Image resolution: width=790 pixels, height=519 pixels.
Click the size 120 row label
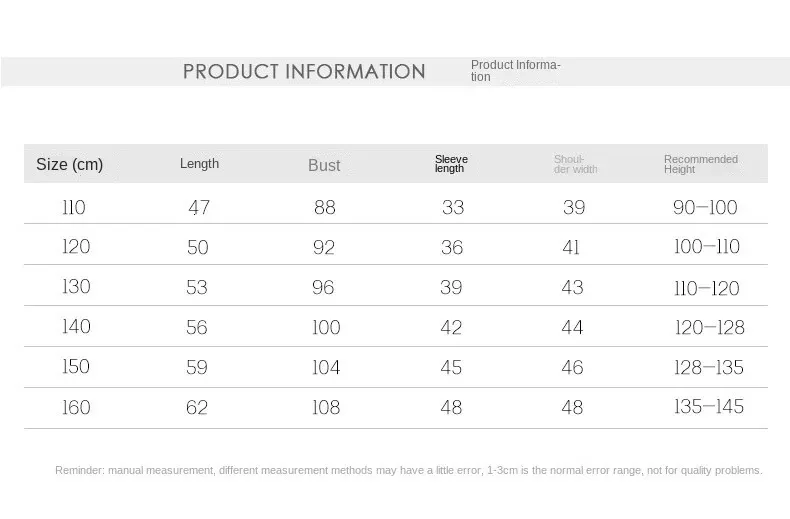tap(76, 247)
